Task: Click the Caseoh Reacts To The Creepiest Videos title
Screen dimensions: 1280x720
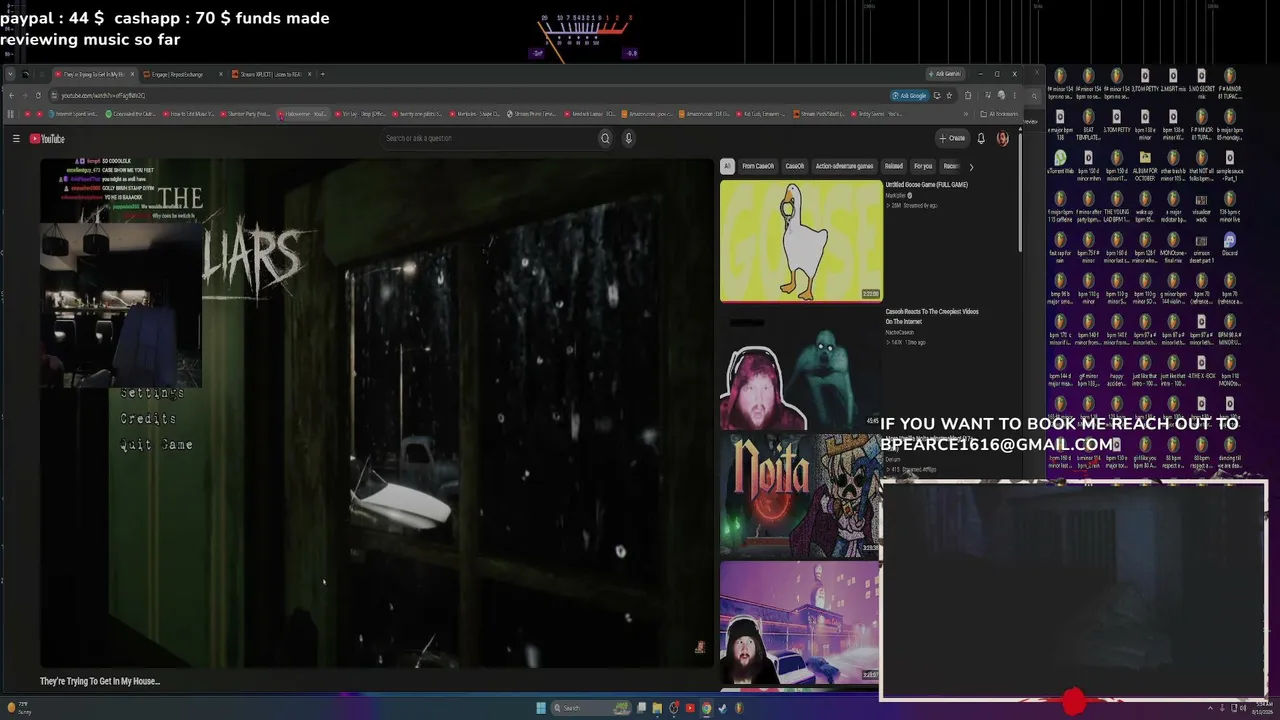Action: pos(932,317)
